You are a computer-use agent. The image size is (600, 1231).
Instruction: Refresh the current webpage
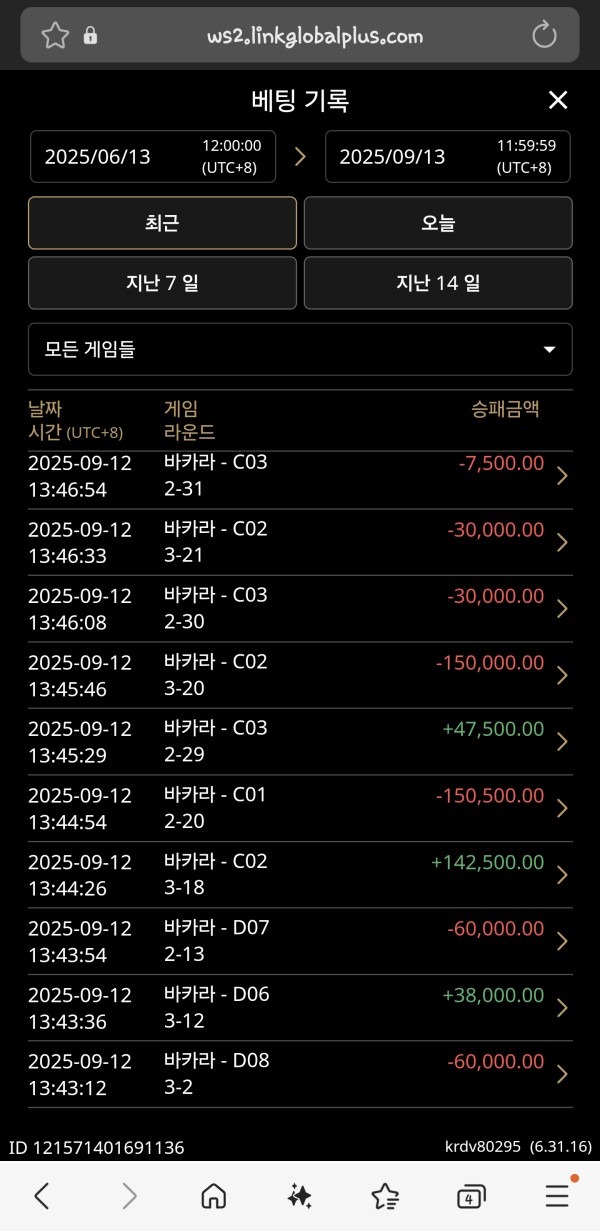pyautogui.click(x=544, y=33)
